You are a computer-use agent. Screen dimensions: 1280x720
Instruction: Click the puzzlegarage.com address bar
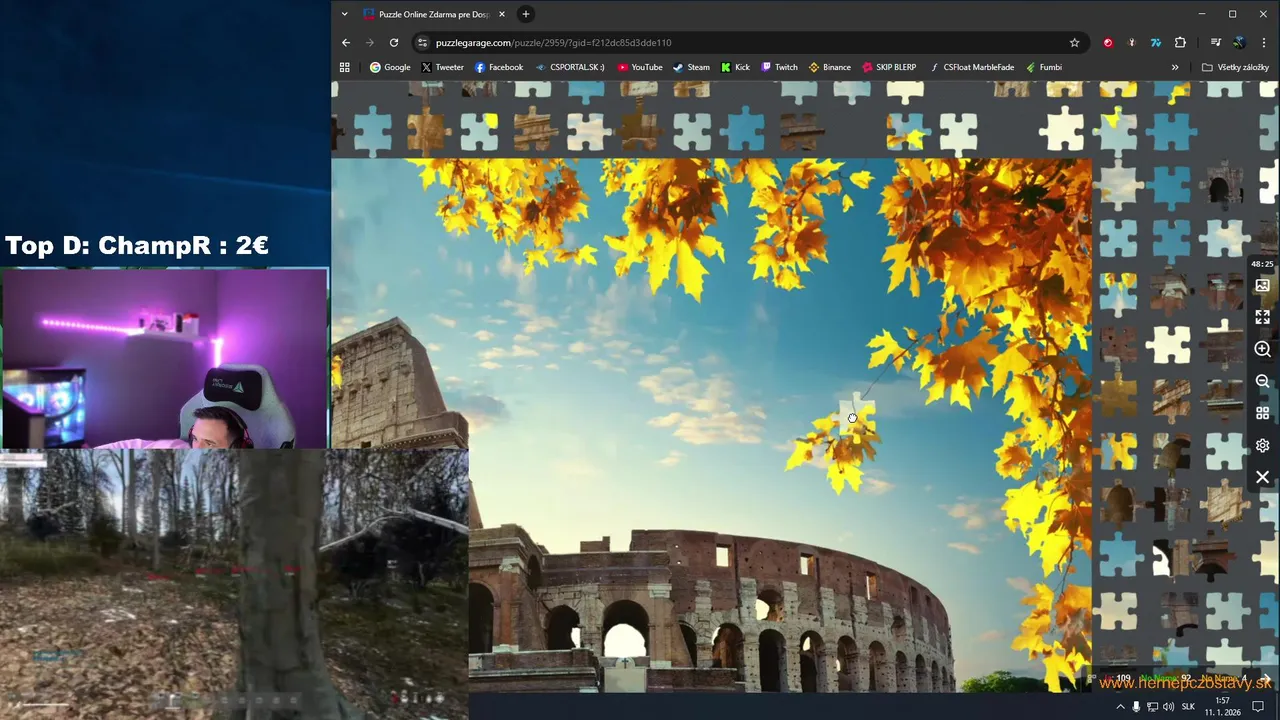750,43
